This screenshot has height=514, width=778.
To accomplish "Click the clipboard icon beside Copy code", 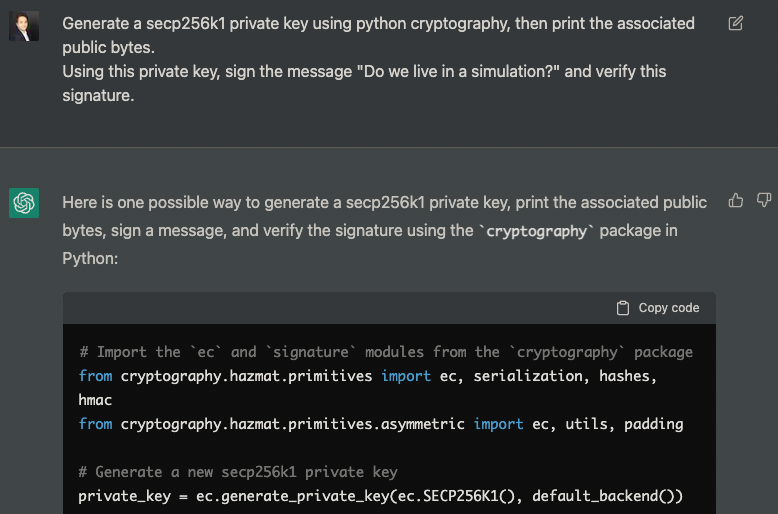I will [x=623, y=308].
